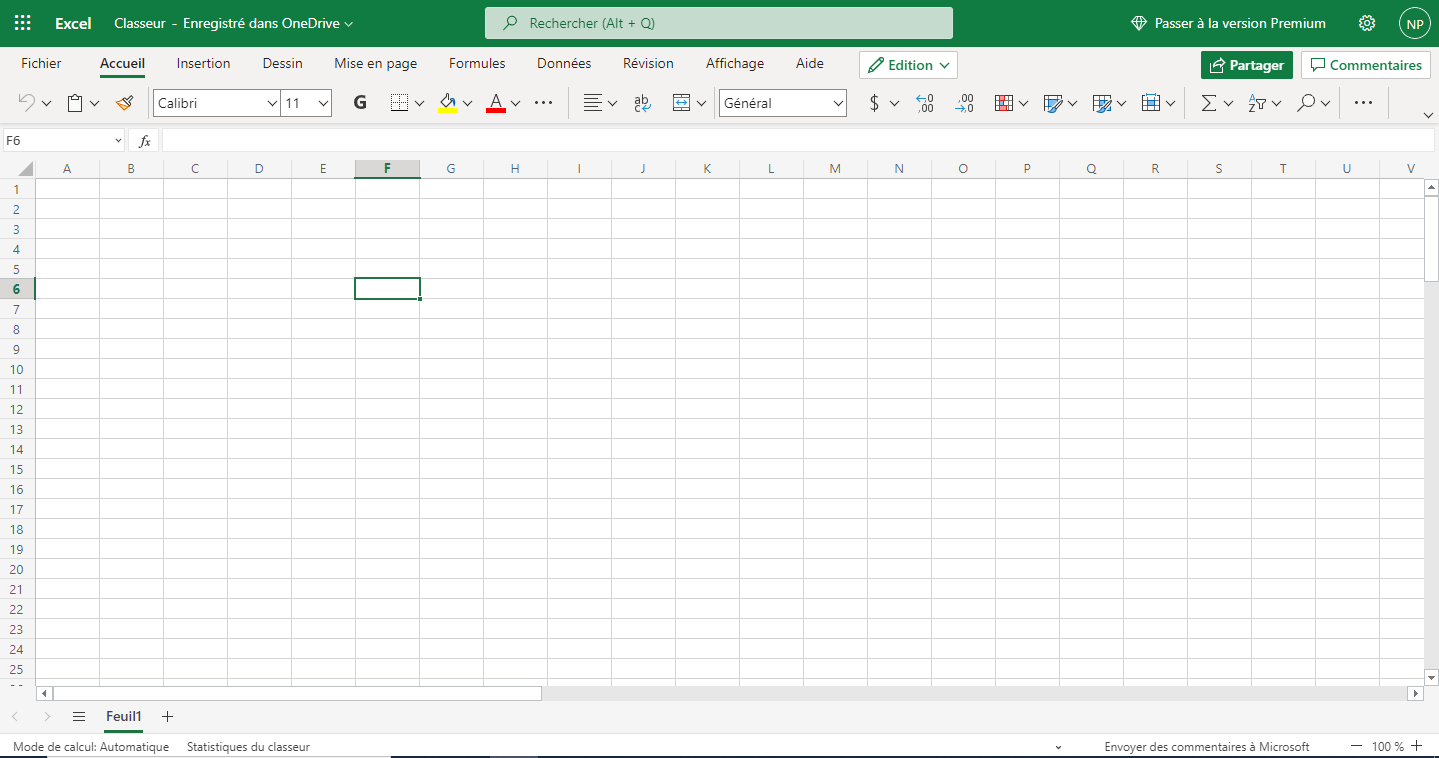Toggle wrap text

(642, 103)
